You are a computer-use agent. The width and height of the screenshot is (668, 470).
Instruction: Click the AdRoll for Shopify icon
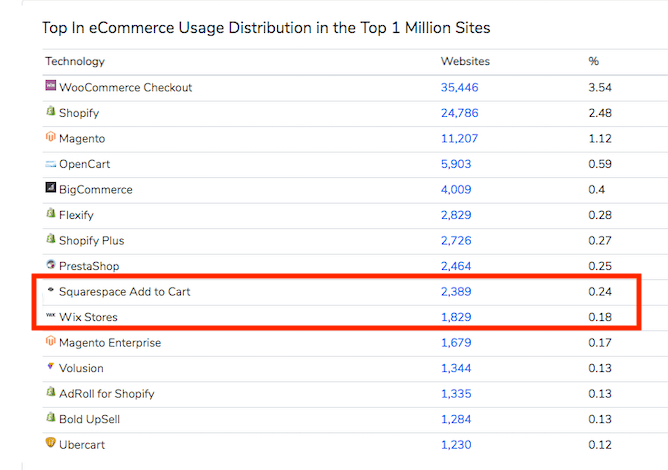tap(51, 391)
